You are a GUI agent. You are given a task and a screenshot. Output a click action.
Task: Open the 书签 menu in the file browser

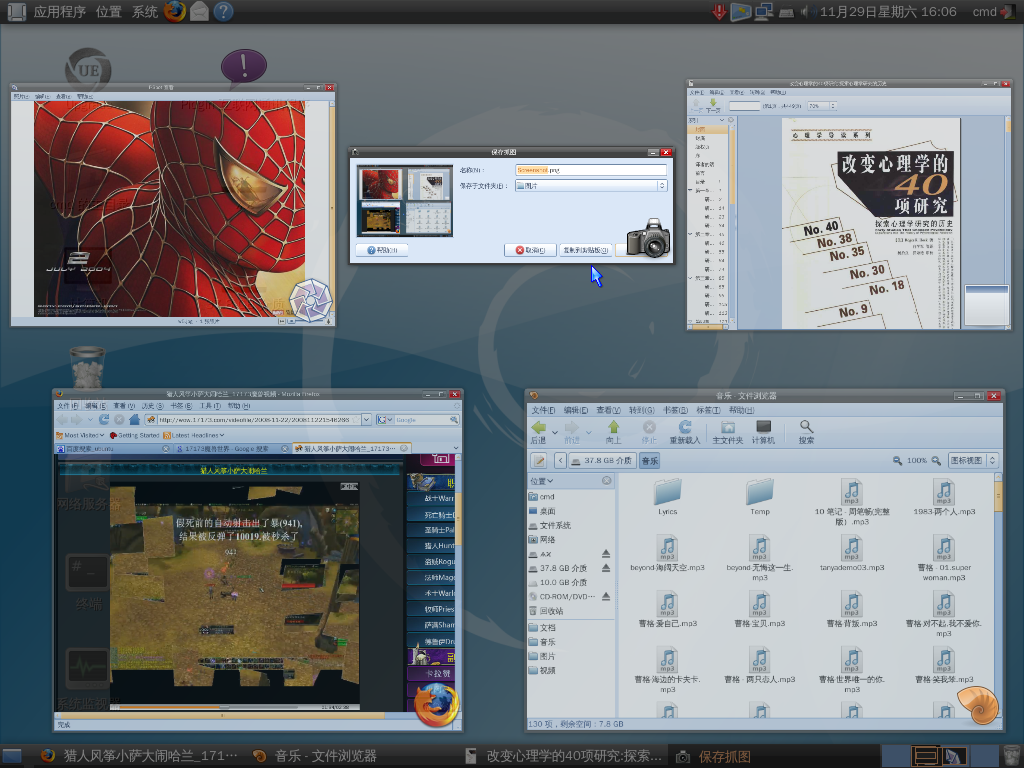pyautogui.click(x=675, y=410)
